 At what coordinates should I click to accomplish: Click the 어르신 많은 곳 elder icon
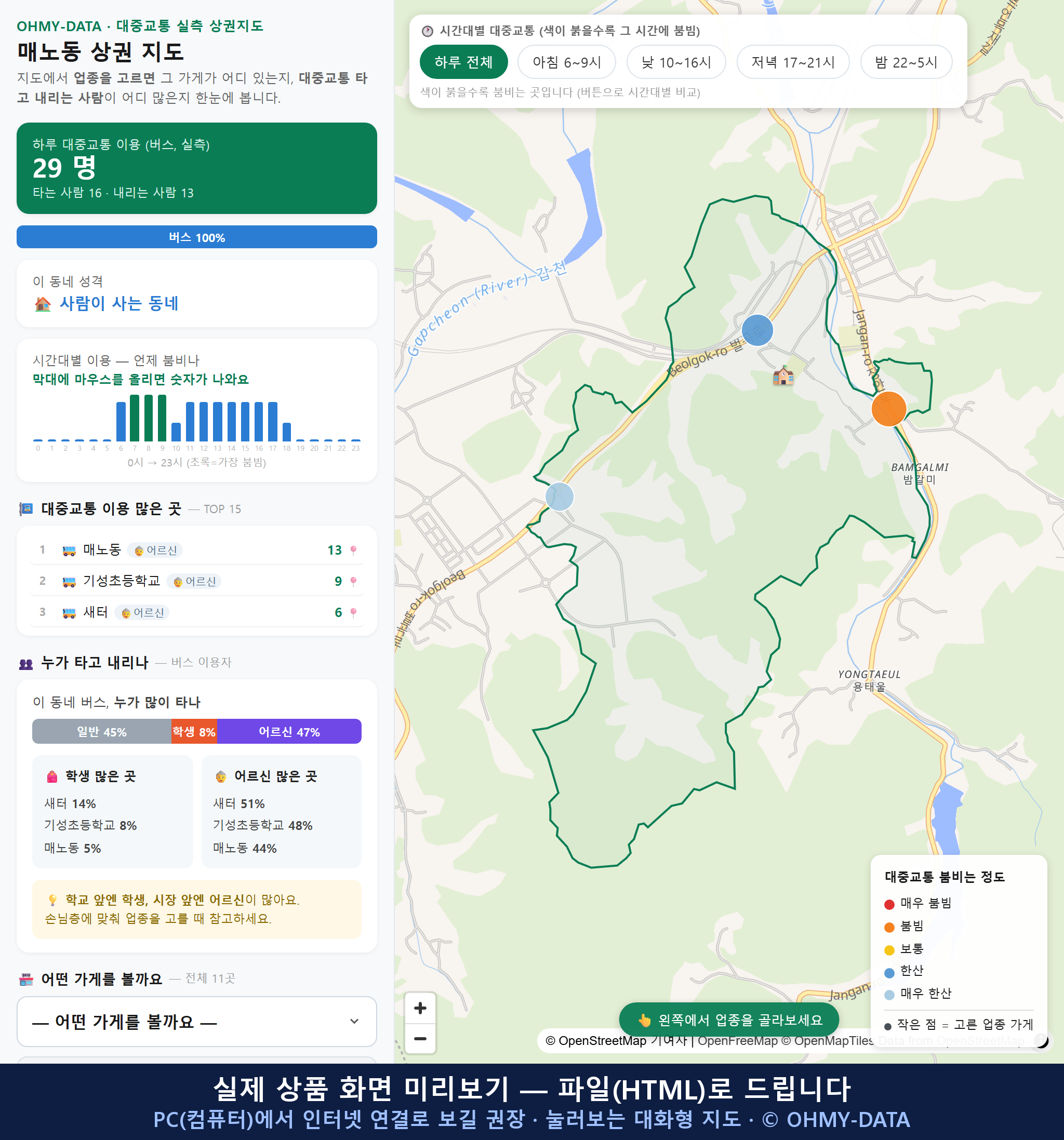[221, 777]
